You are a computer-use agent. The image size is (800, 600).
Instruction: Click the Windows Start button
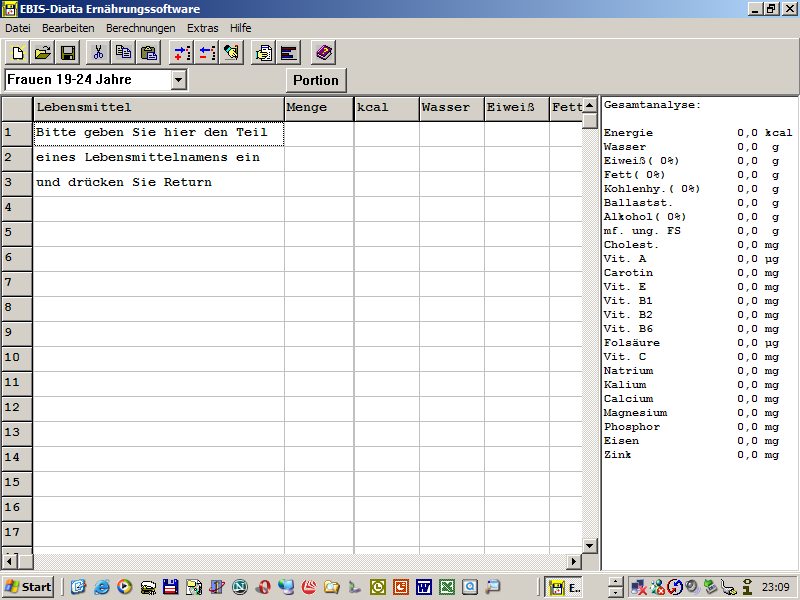coord(28,587)
